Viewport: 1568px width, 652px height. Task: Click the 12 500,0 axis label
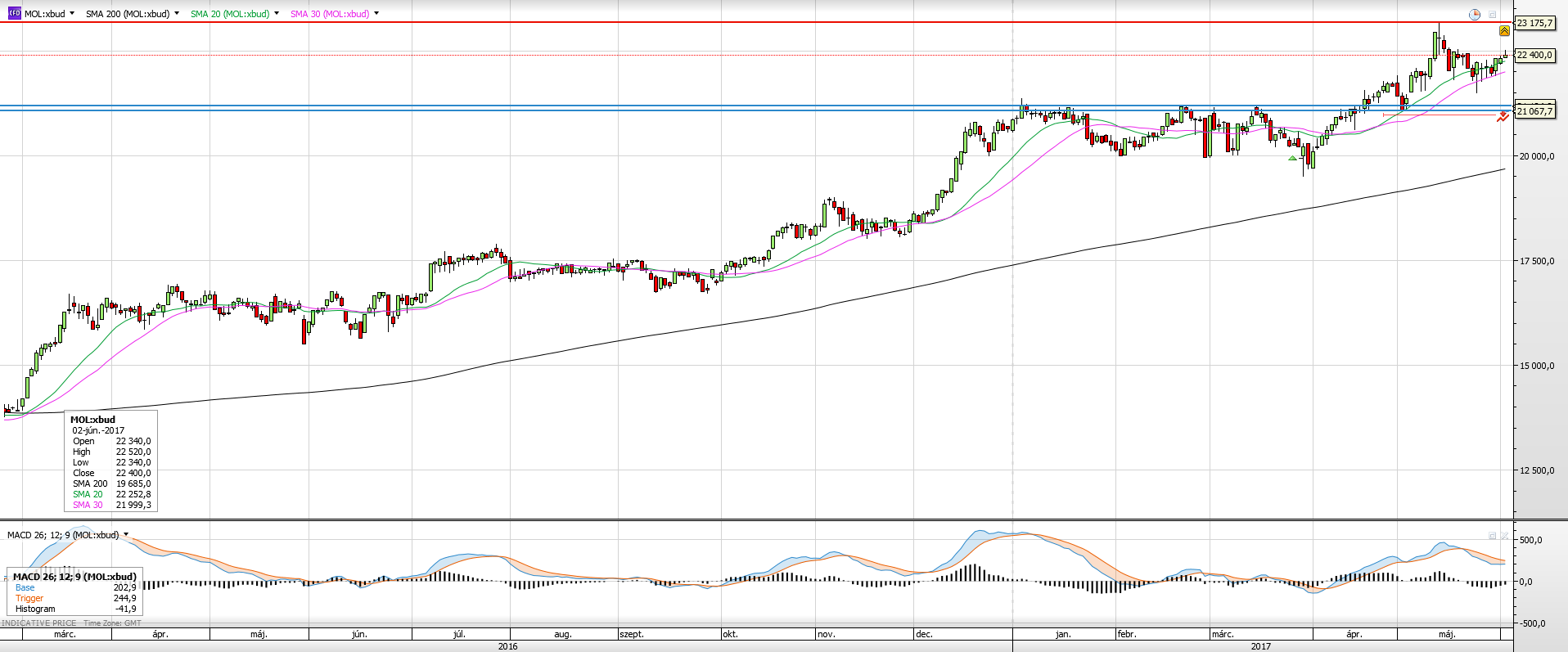[x=1537, y=470]
